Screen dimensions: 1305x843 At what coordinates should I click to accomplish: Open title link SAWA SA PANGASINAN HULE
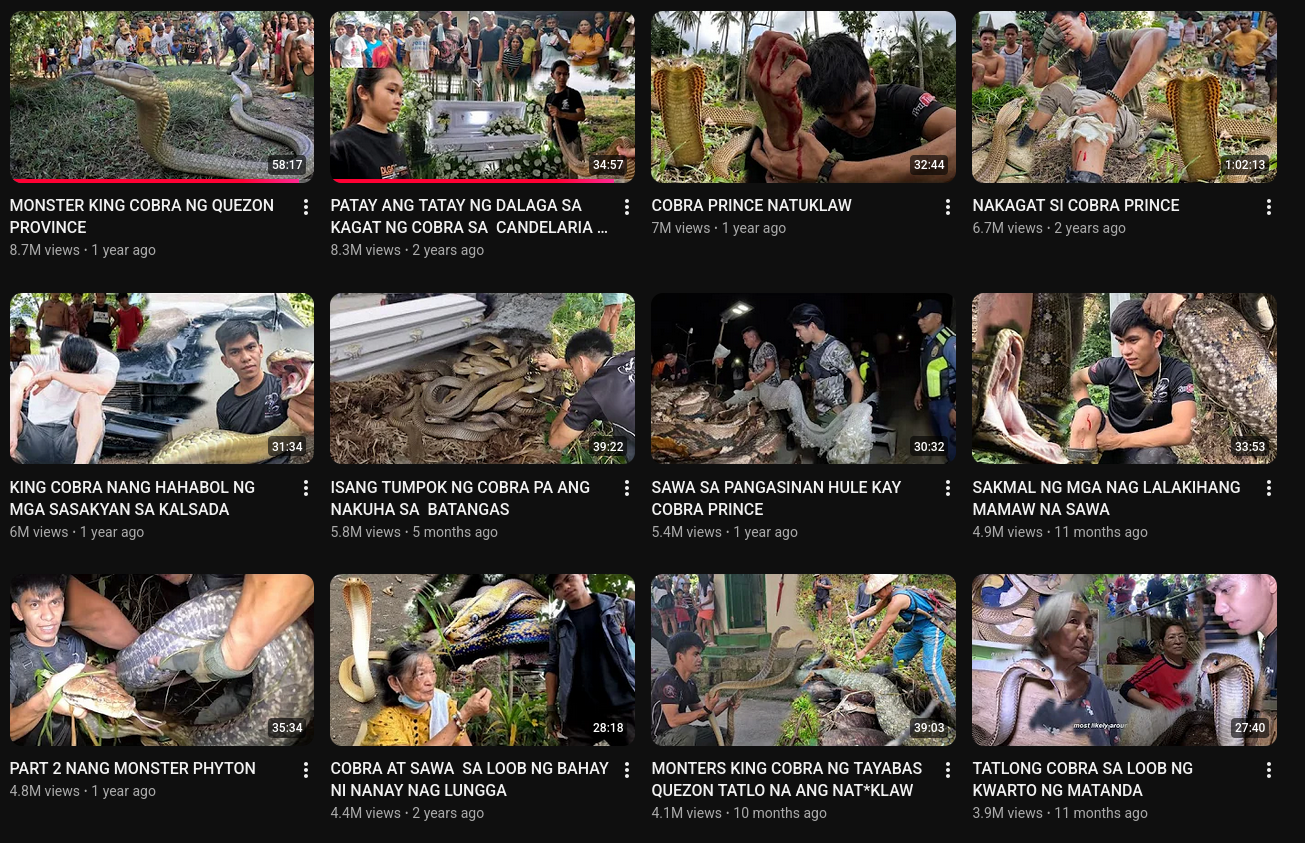pyautogui.click(x=777, y=498)
